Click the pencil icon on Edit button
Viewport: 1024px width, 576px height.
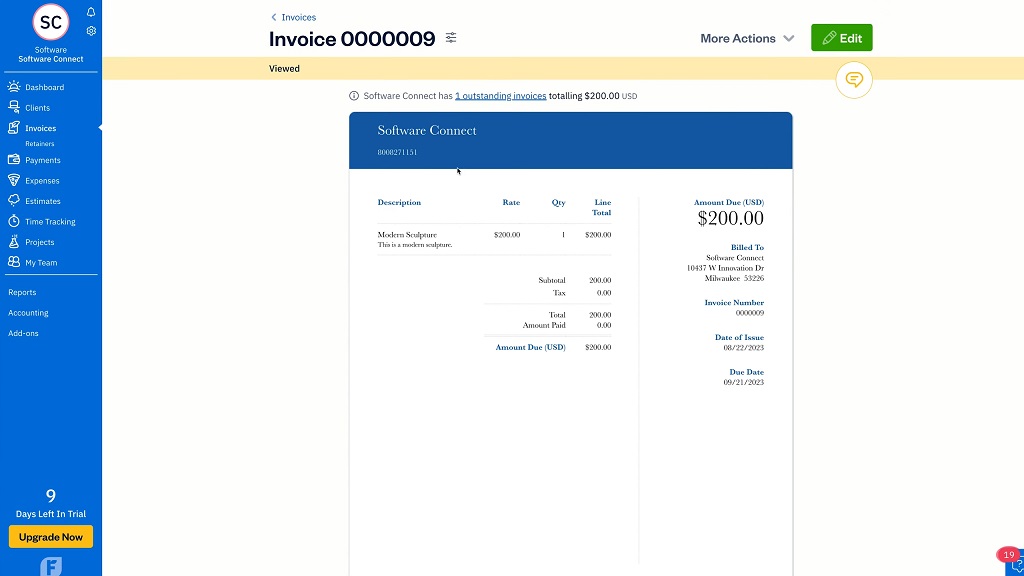(829, 38)
